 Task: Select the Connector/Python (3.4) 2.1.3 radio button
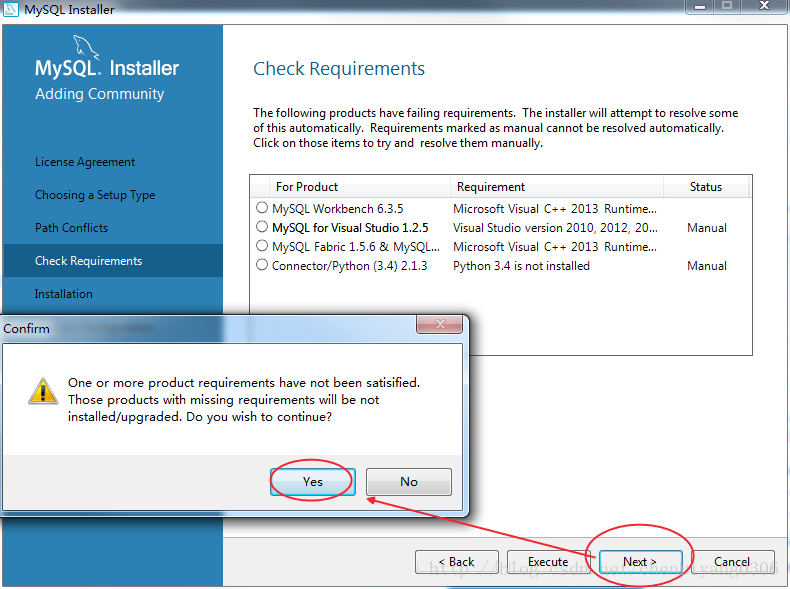[x=262, y=265]
